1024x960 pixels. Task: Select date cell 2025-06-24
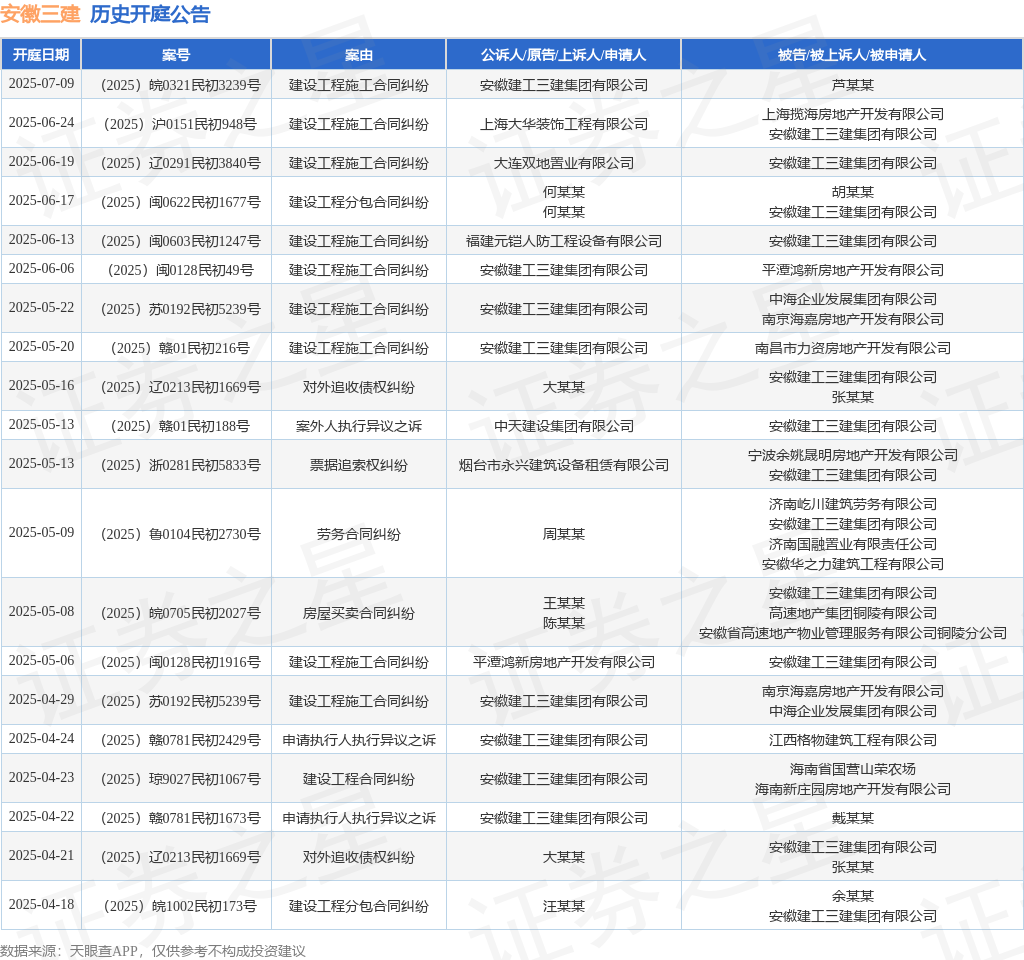tap(41, 123)
